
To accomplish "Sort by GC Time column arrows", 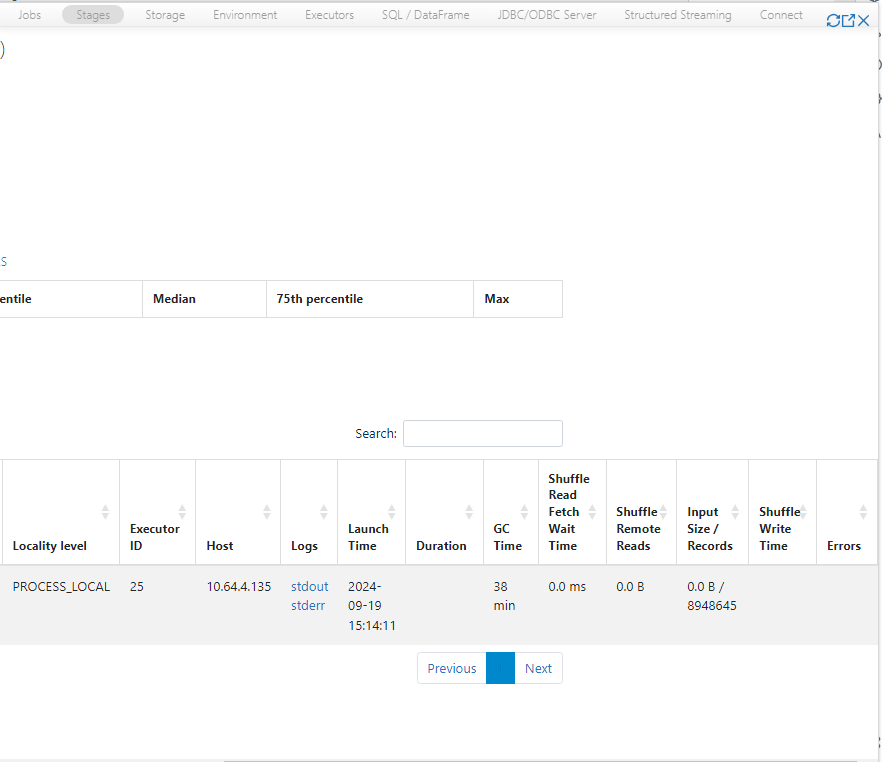I will pyautogui.click(x=524, y=512).
